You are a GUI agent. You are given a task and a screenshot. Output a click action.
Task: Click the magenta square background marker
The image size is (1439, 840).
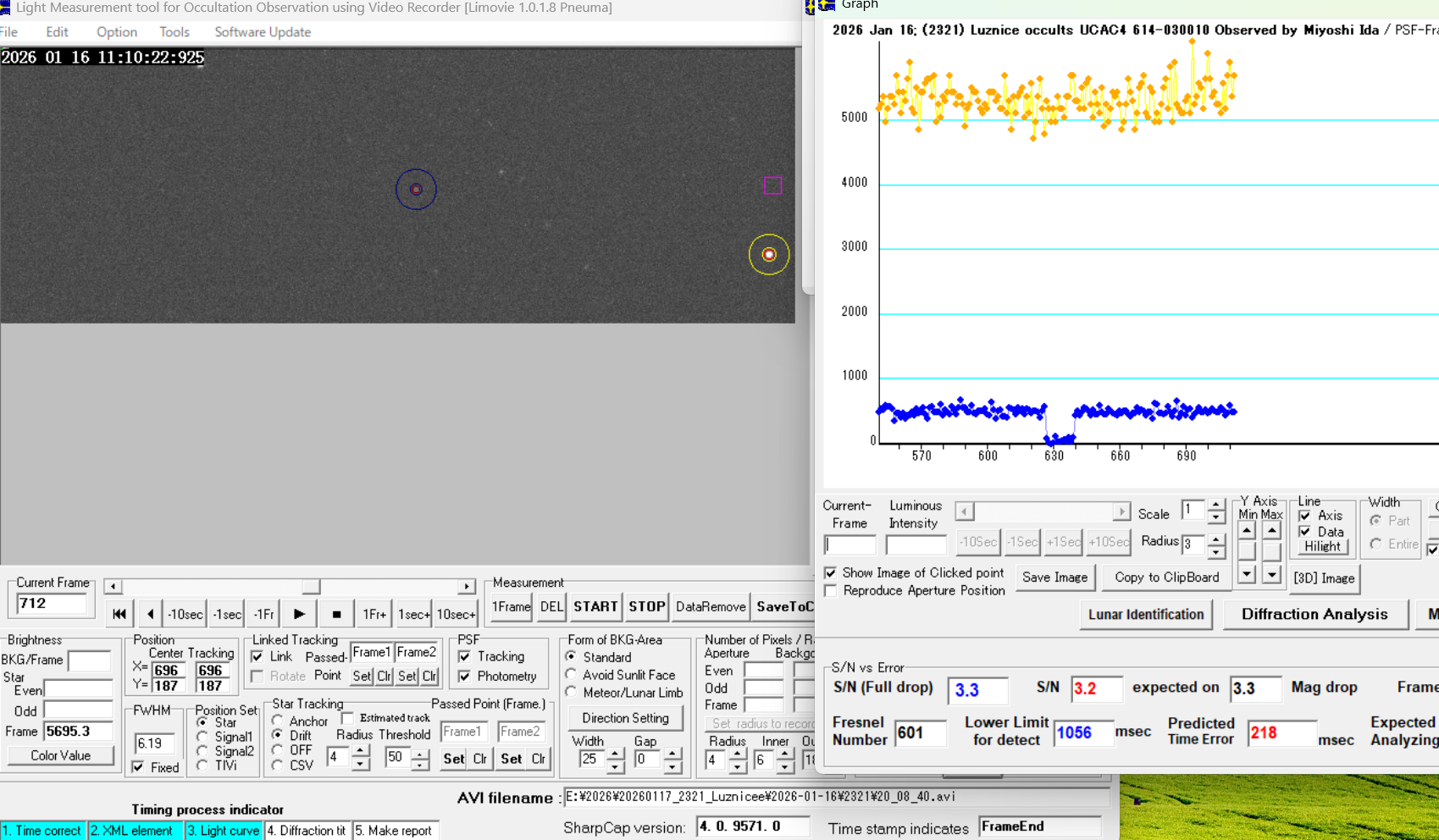coord(772,185)
